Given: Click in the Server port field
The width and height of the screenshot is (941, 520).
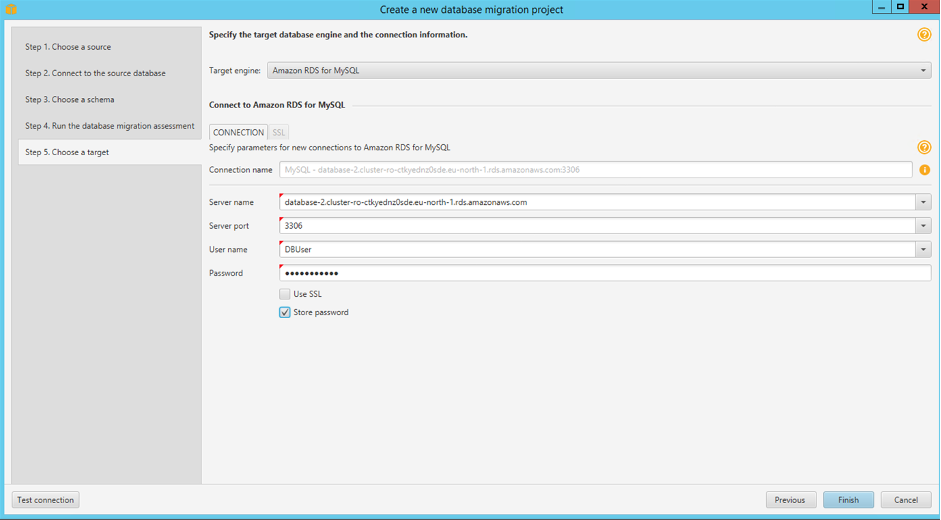Looking at the screenshot, I should click(x=597, y=226).
